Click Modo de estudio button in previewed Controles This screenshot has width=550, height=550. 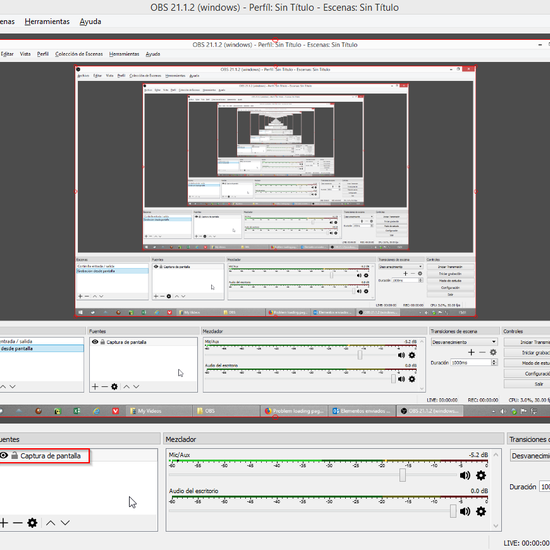coord(527,363)
